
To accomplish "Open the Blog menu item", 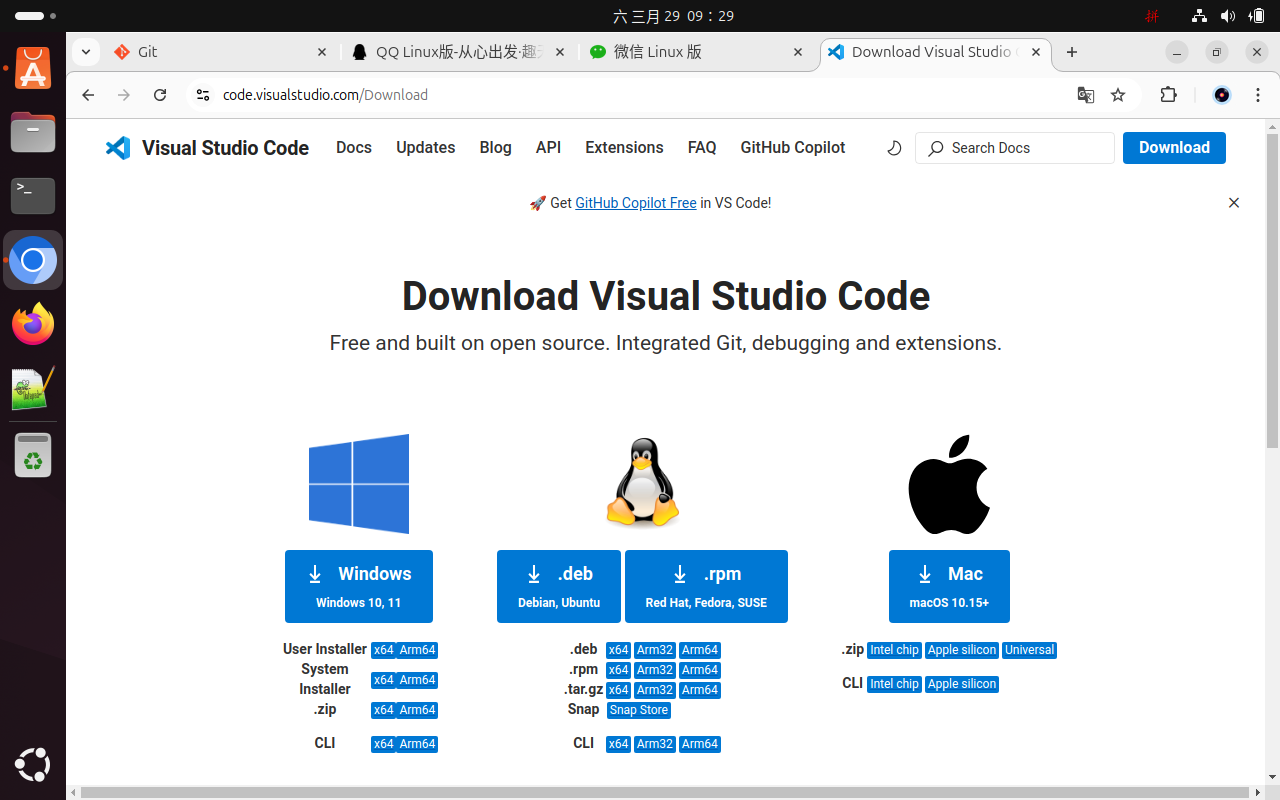I will [495, 148].
